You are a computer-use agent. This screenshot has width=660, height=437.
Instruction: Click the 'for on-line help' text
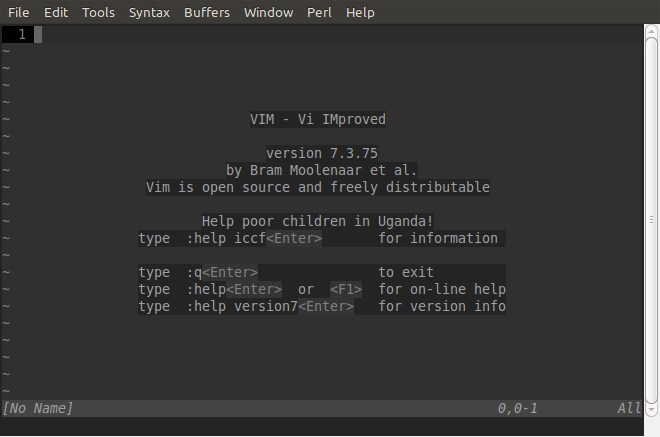(x=442, y=289)
